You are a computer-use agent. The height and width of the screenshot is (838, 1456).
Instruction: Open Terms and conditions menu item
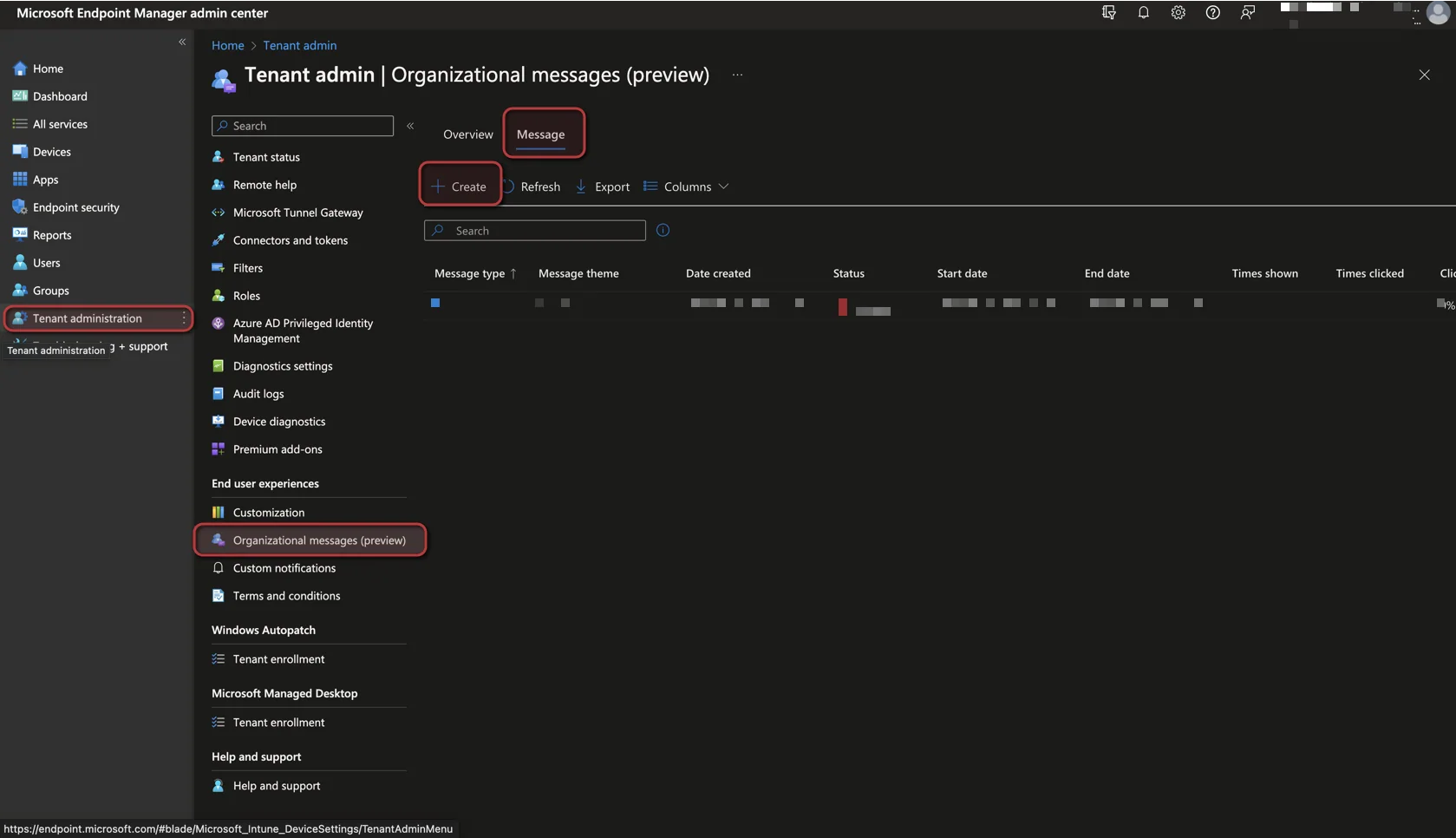click(x=286, y=596)
